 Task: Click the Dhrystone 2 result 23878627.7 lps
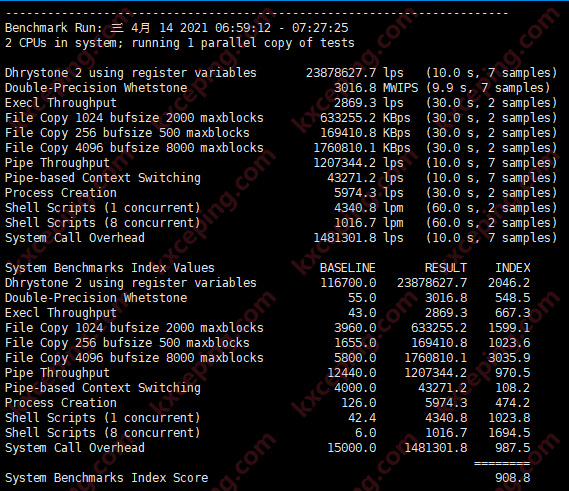click(x=355, y=73)
